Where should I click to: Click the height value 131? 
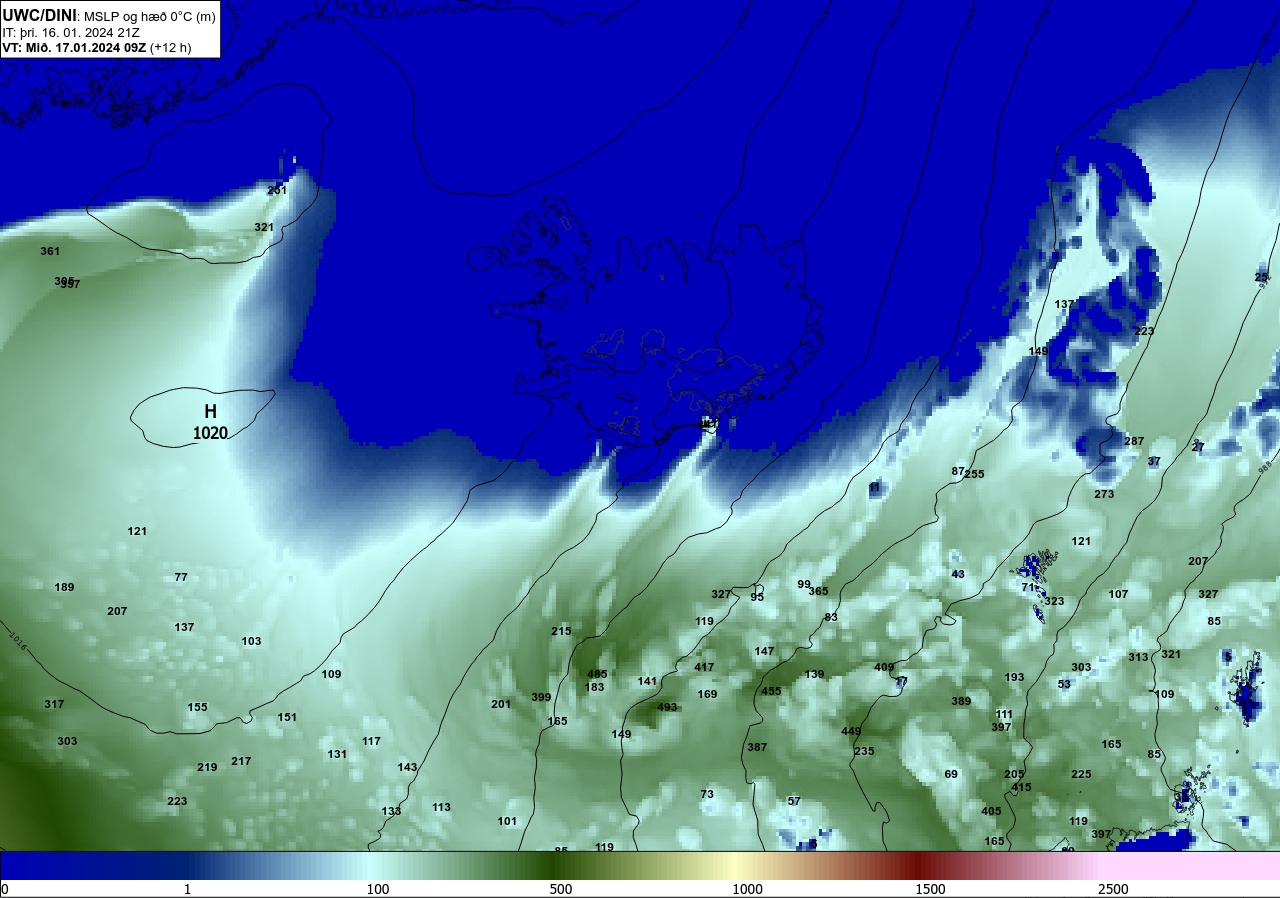(337, 754)
